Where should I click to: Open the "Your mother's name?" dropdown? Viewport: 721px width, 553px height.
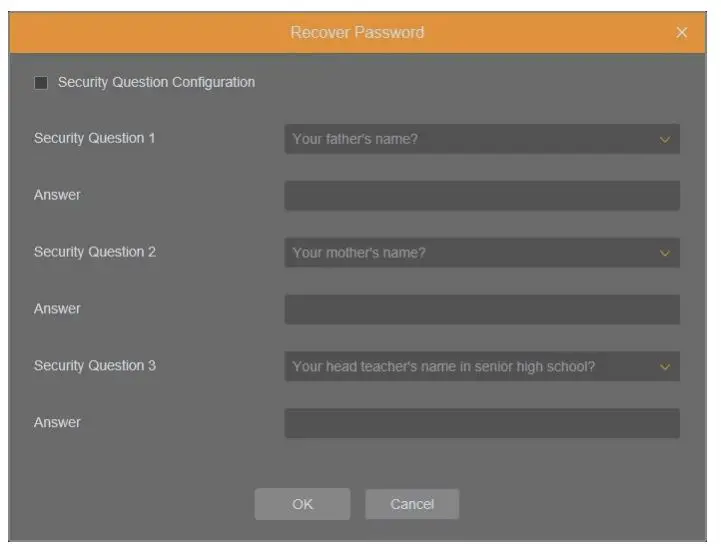(x=470, y=253)
